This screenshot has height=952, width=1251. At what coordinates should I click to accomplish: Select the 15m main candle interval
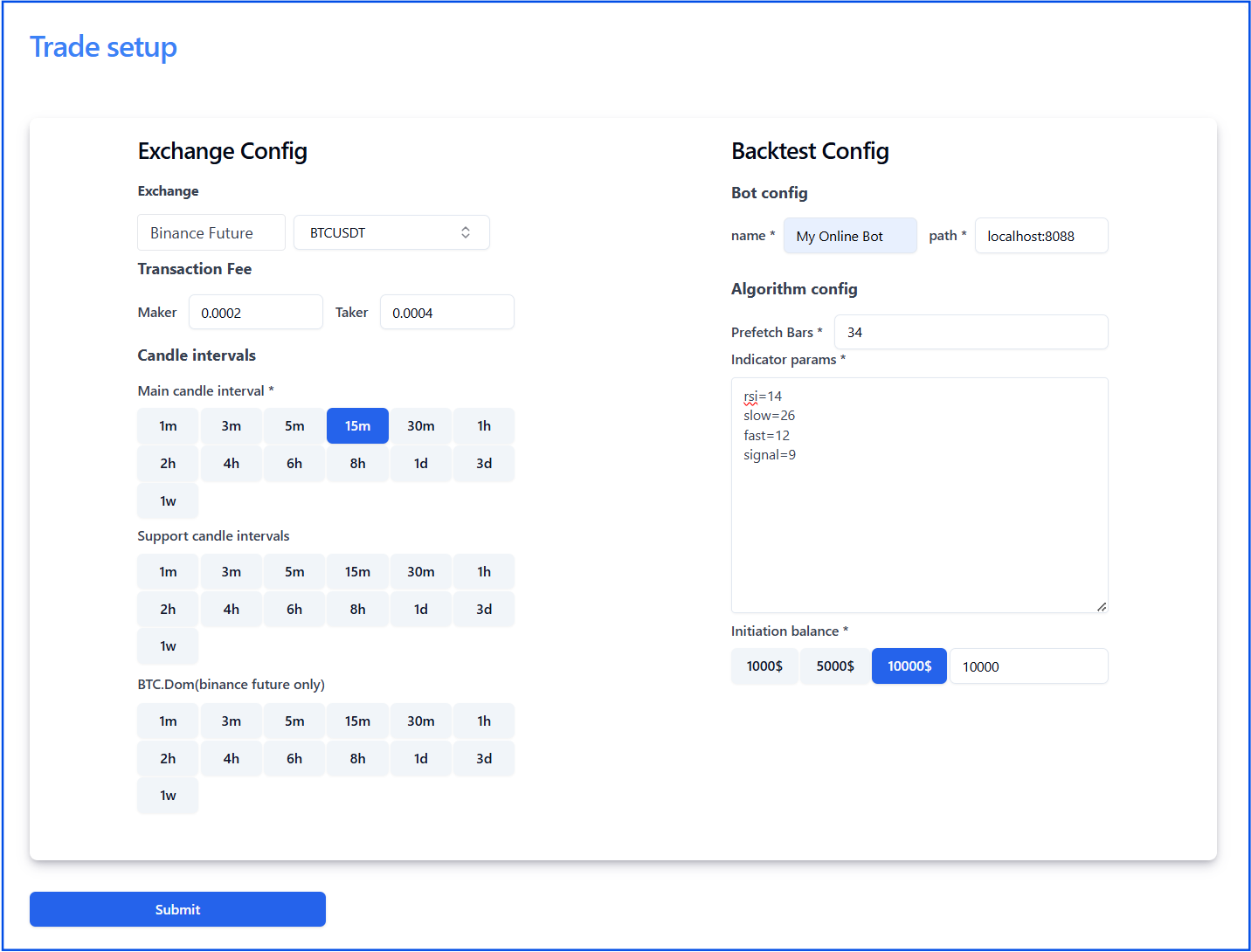click(x=357, y=426)
